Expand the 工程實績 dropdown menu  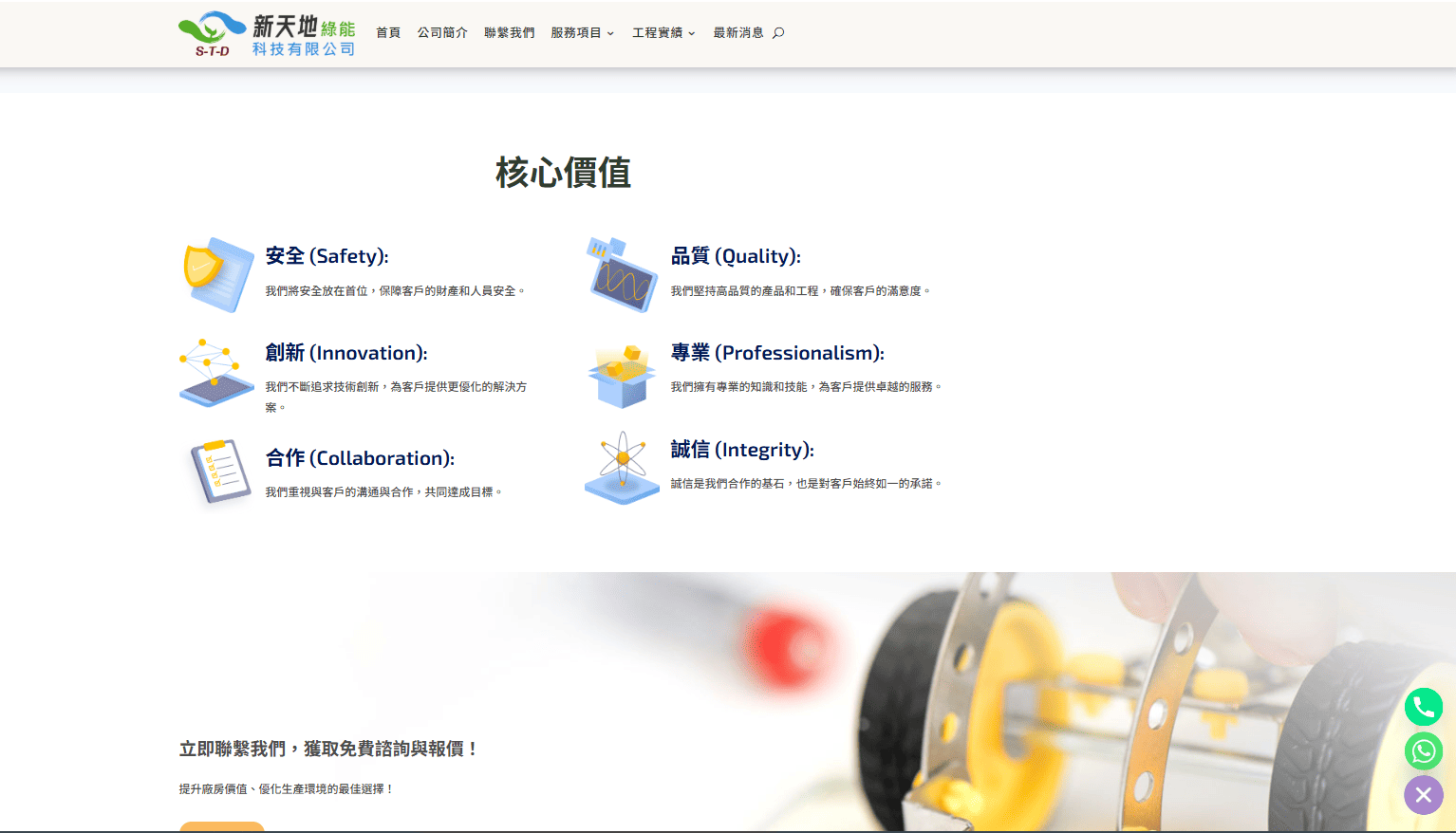(x=664, y=33)
